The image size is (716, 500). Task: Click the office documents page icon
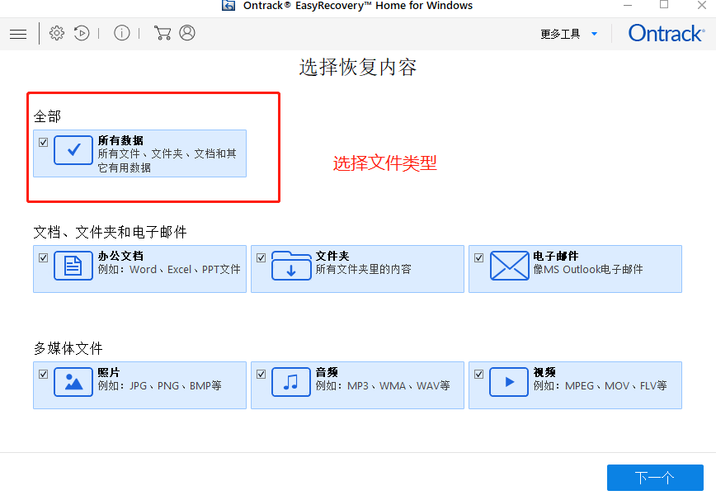click(x=74, y=265)
